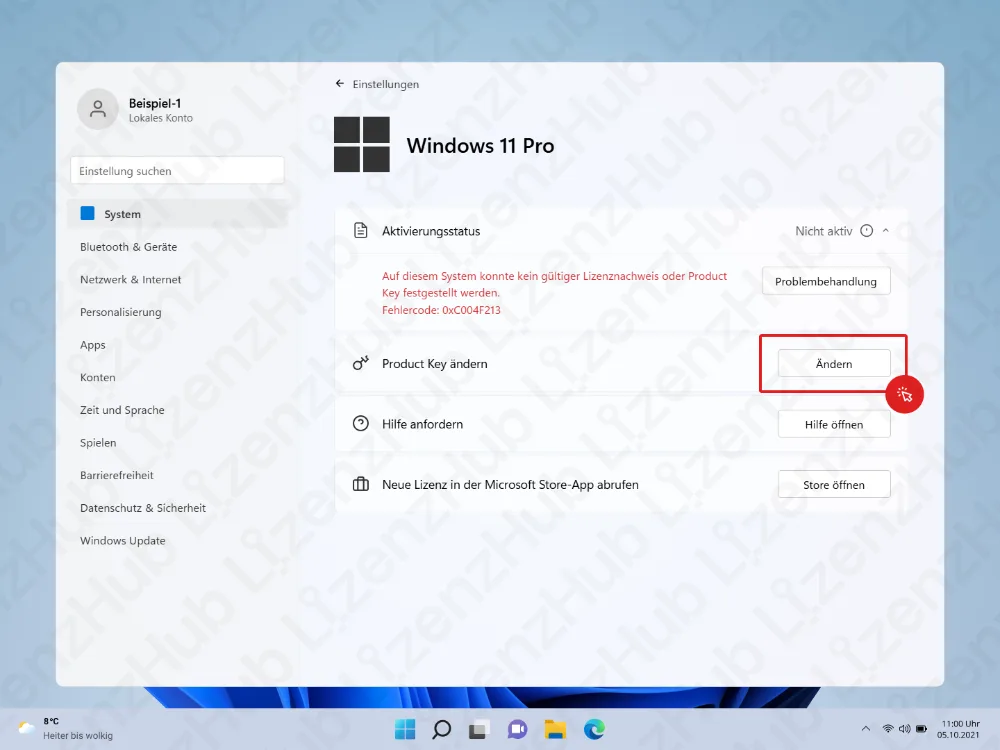The image size is (1000, 750).
Task: Click the Einstellungen breadcrumb label
Action: (x=385, y=84)
